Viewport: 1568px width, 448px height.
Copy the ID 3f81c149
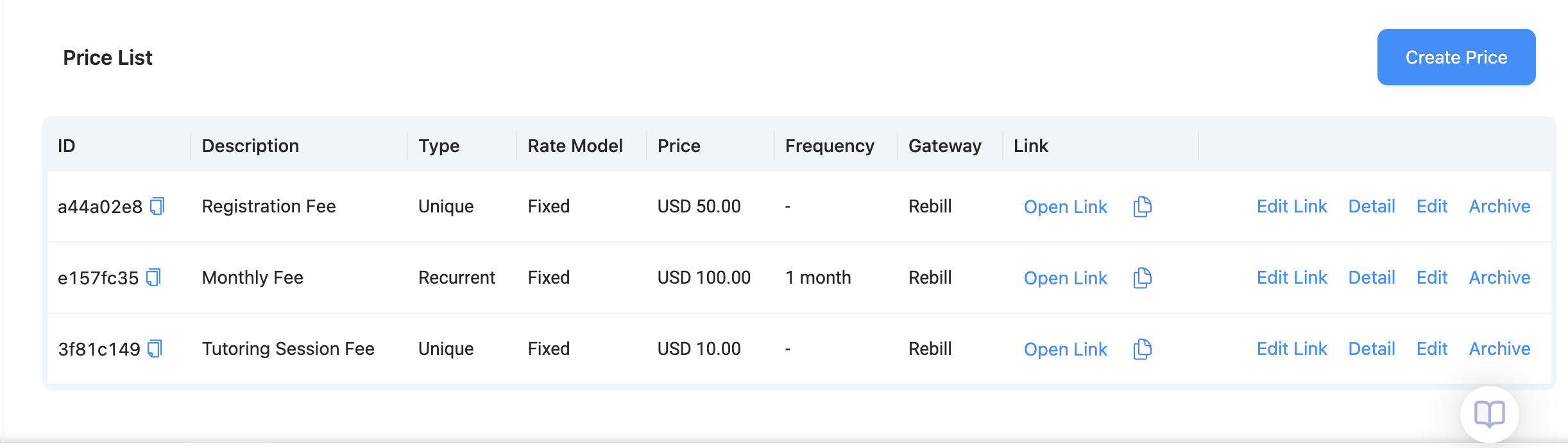[155, 349]
